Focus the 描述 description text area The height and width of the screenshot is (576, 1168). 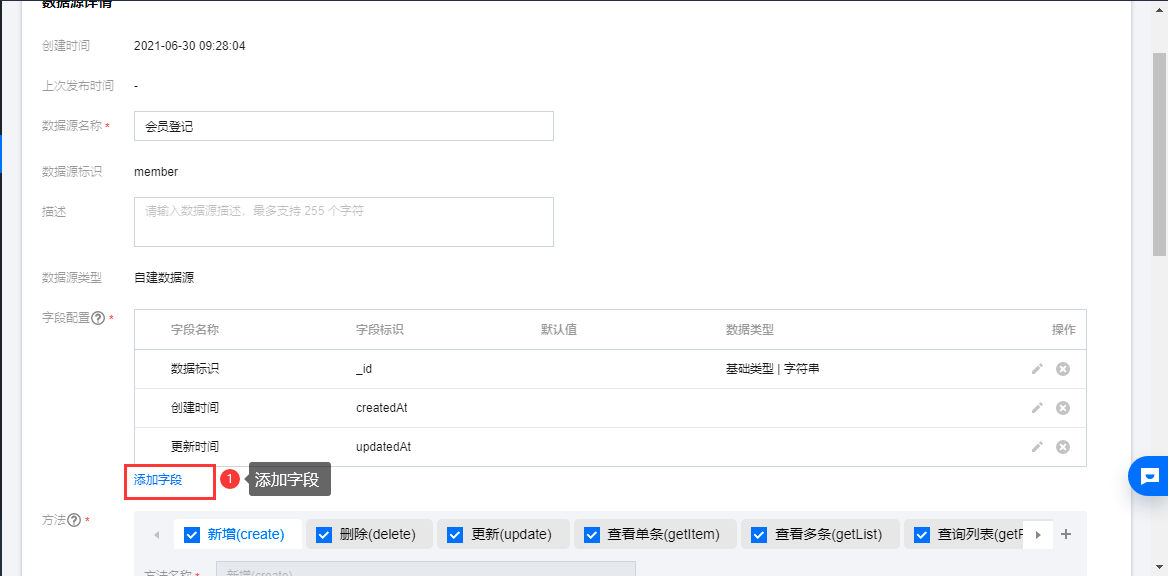[343, 222]
